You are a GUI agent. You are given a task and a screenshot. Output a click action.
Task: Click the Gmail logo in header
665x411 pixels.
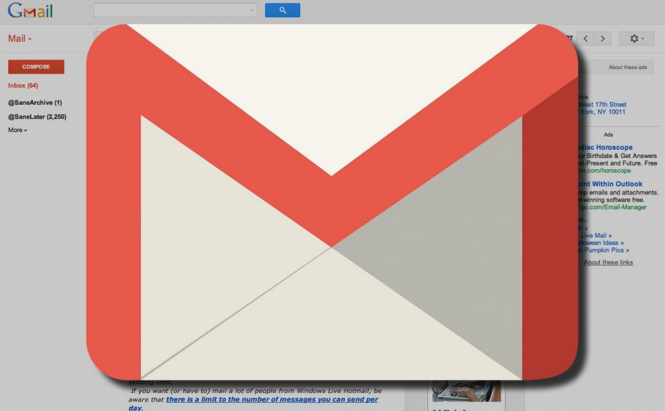30,11
